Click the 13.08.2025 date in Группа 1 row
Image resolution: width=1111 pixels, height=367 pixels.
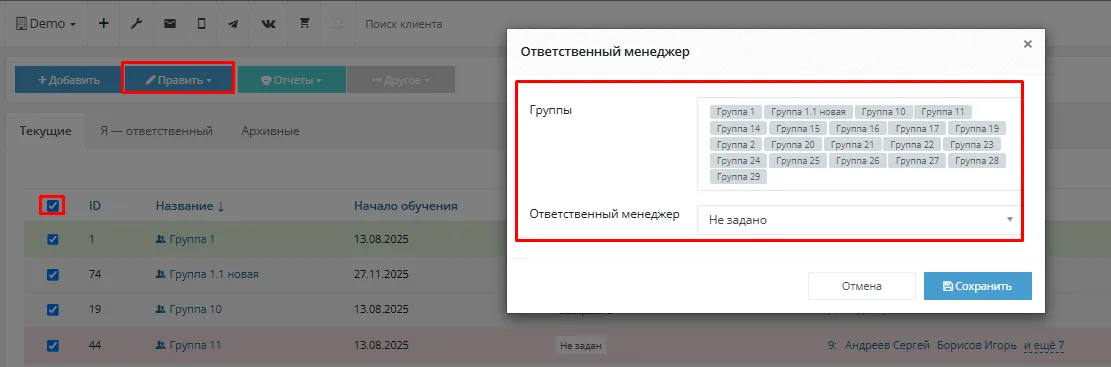pos(381,239)
